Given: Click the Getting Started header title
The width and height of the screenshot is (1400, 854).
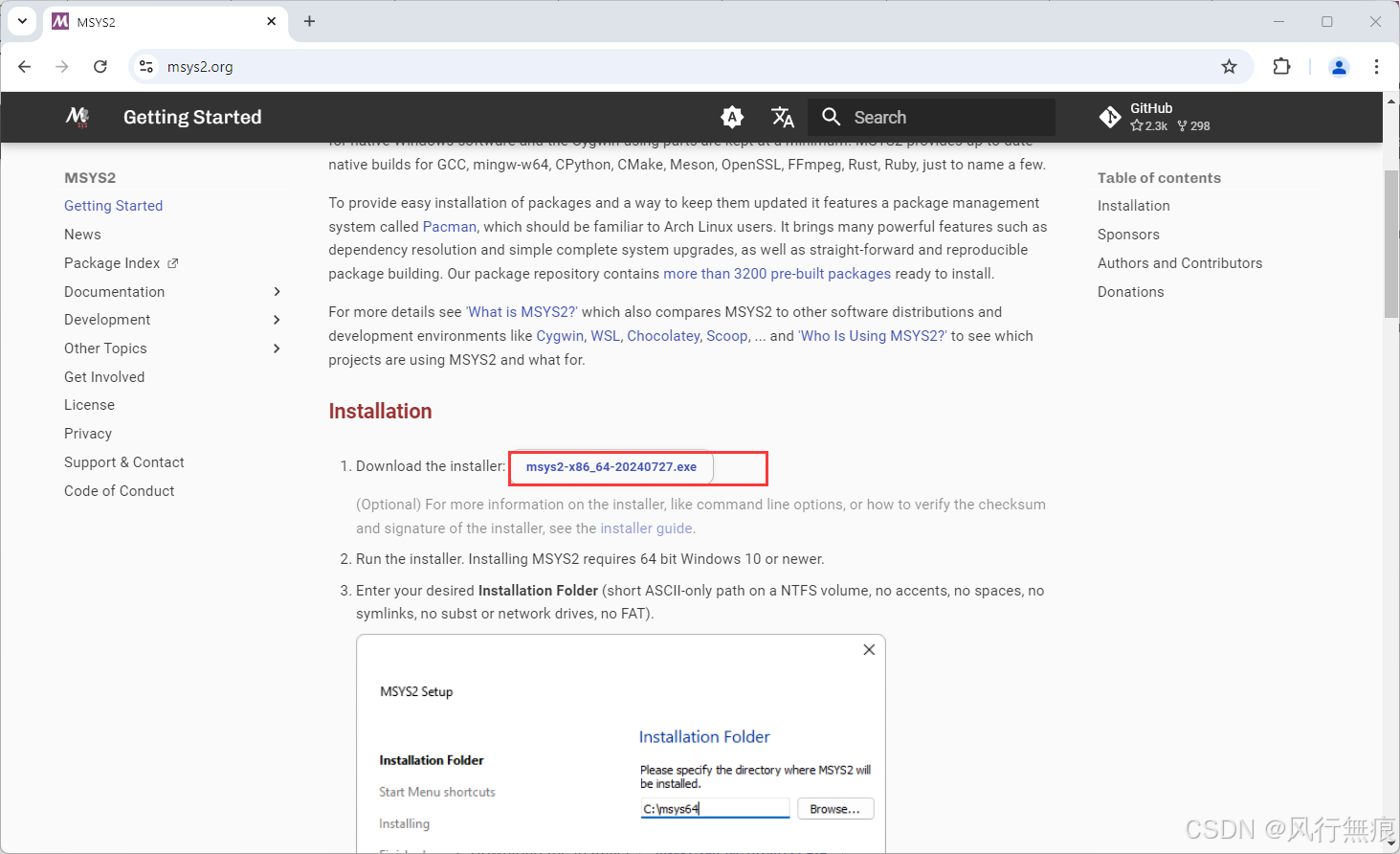Looking at the screenshot, I should click(192, 117).
